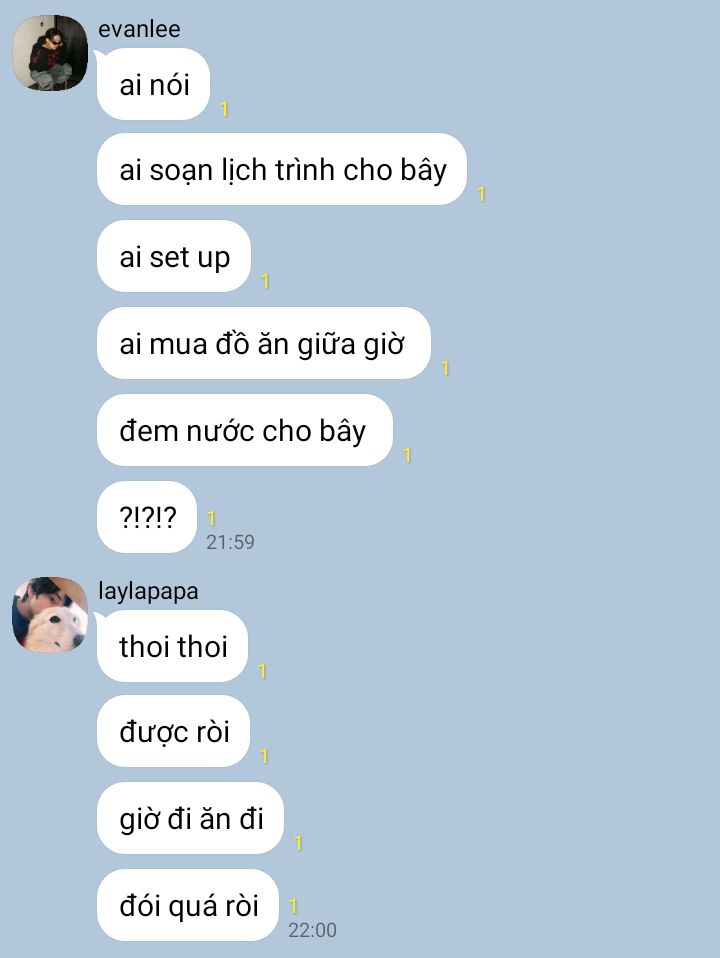Select the 'ai set up' message bubble
Viewport: 720px width, 958px height.
[174, 256]
